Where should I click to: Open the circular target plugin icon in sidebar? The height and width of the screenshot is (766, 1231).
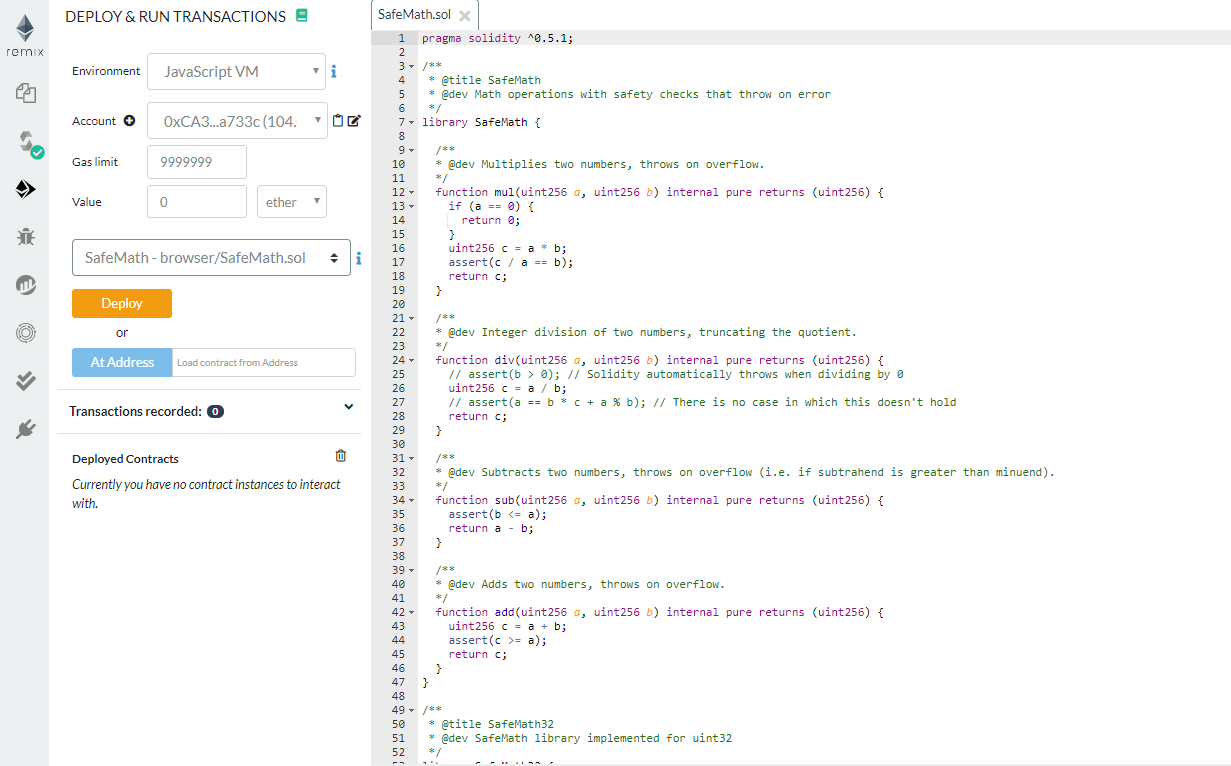(25, 333)
